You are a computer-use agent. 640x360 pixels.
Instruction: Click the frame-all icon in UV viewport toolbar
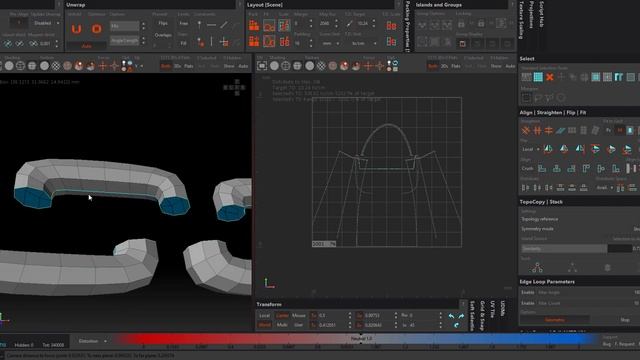pos(262,65)
